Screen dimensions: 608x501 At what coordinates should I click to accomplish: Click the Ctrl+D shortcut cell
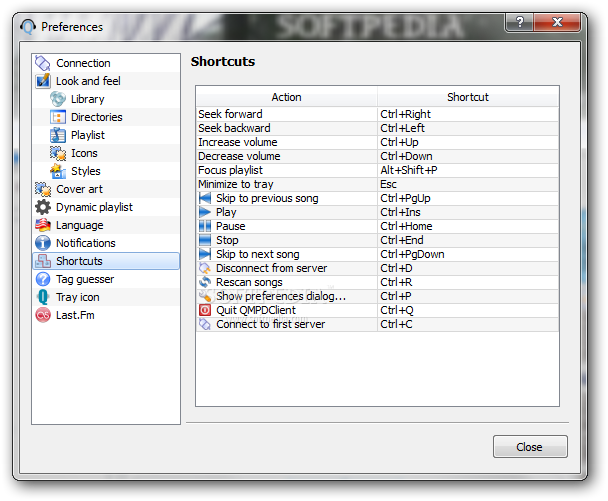click(x=468, y=268)
